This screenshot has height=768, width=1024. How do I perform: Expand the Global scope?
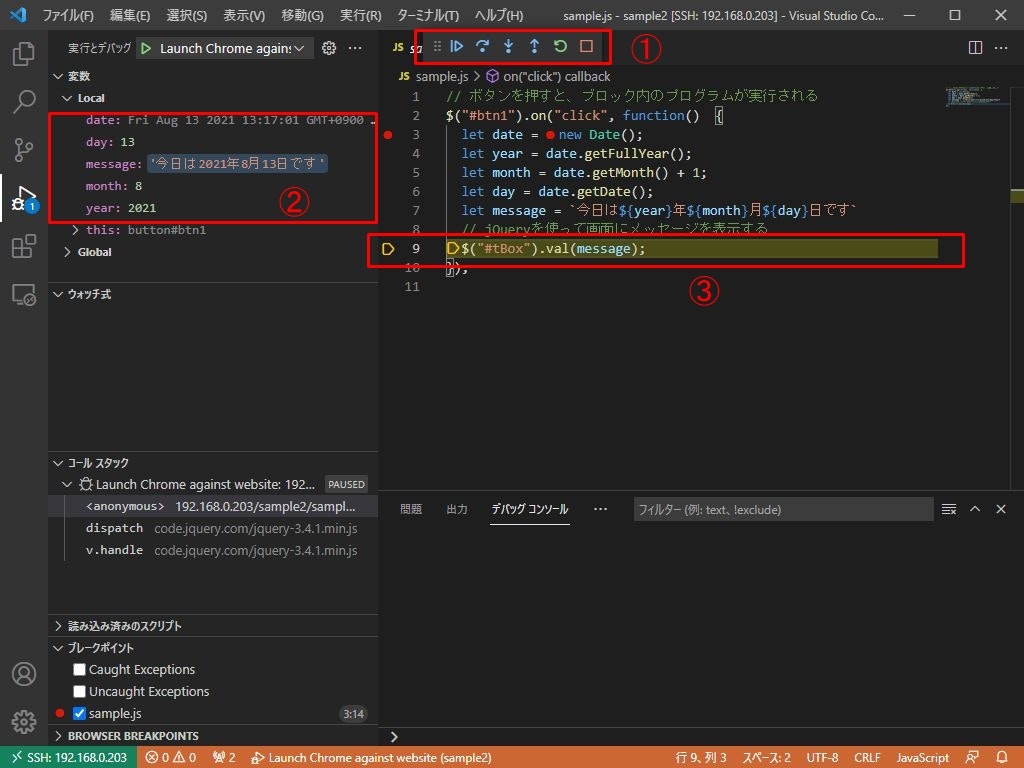click(67, 252)
